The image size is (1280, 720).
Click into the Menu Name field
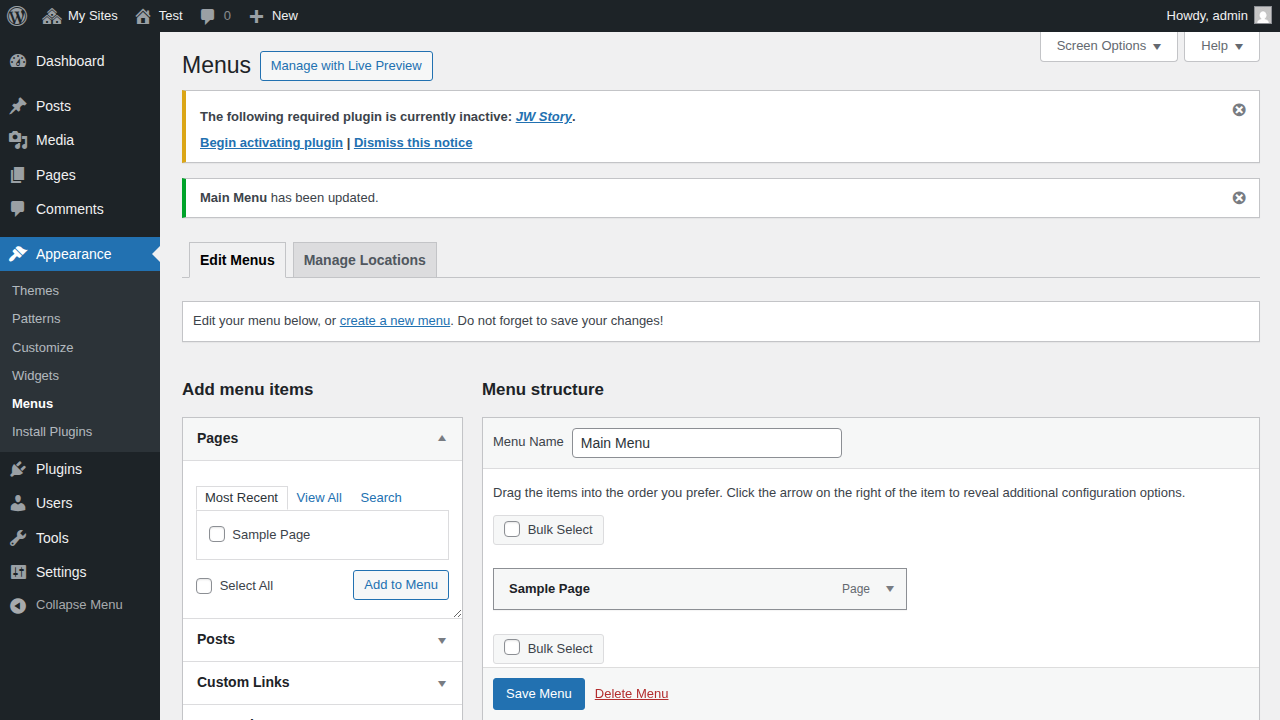coord(706,443)
